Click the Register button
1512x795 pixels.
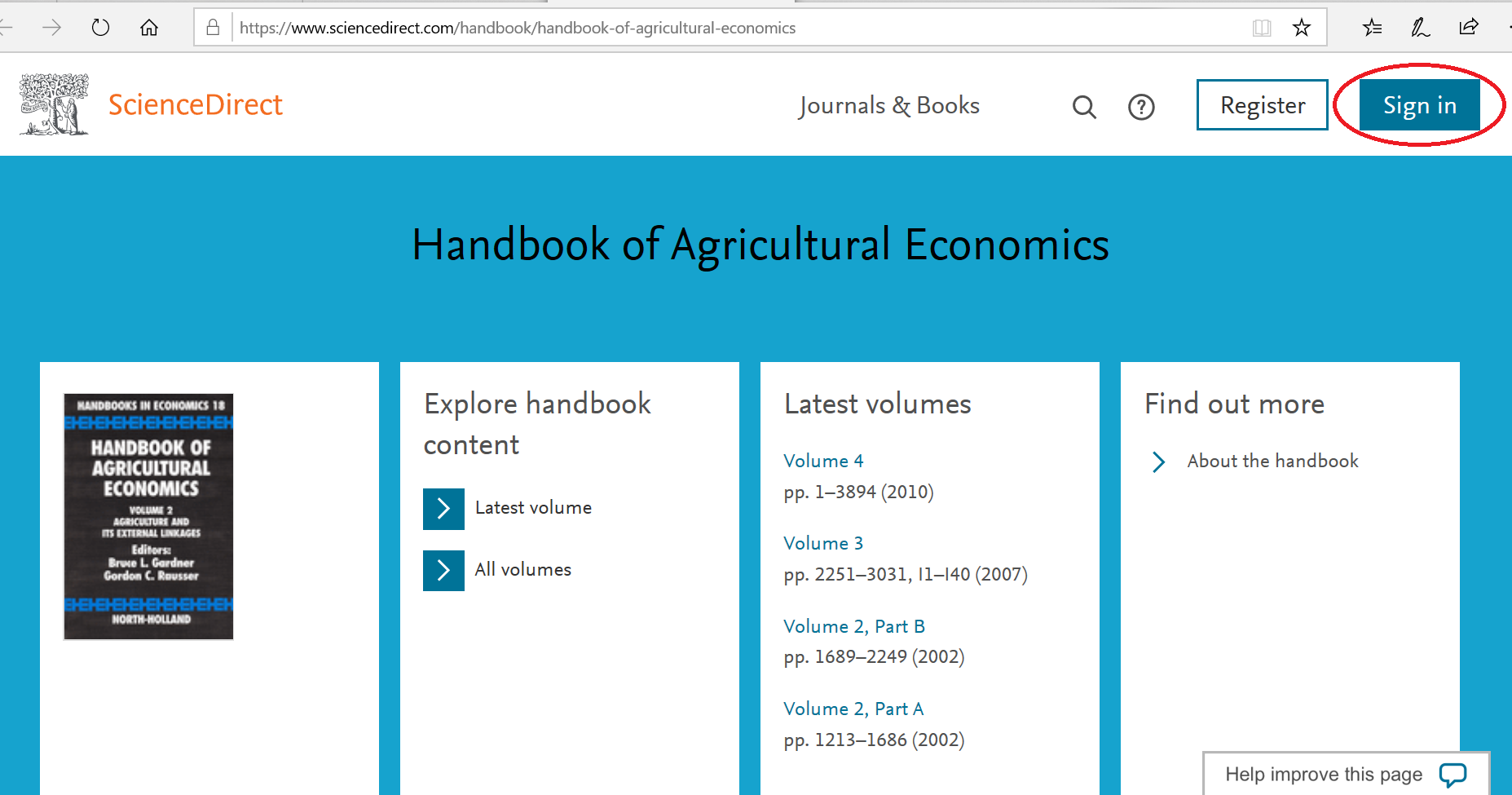[x=1263, y=105]
